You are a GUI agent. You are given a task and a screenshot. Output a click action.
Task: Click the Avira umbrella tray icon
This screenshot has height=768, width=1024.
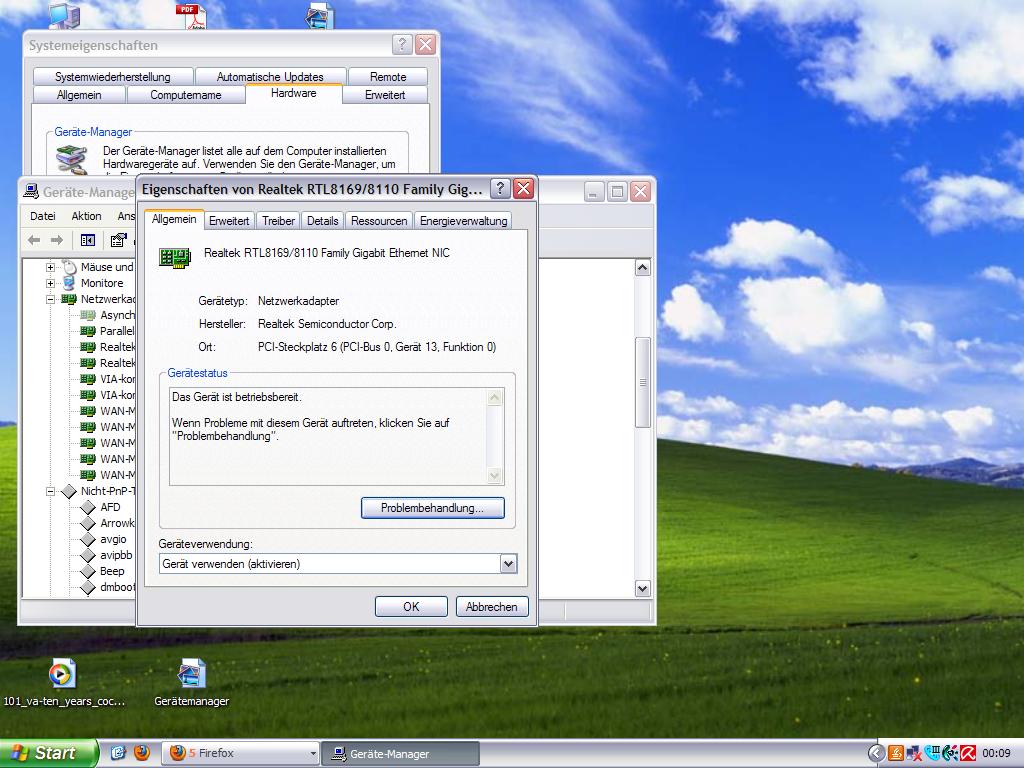(968, 753)
